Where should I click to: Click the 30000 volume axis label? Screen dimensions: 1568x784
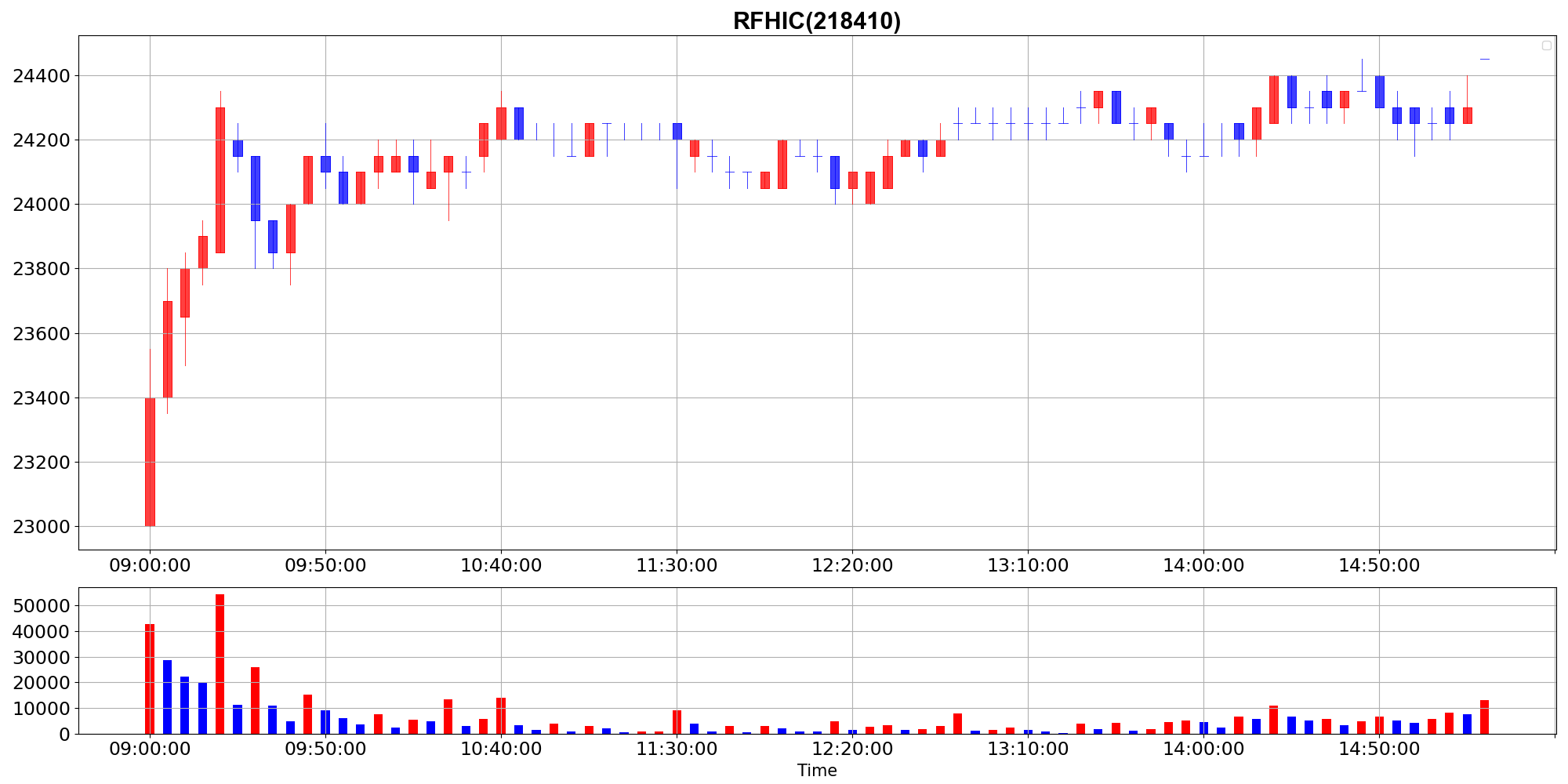click(x=42, y=658)
